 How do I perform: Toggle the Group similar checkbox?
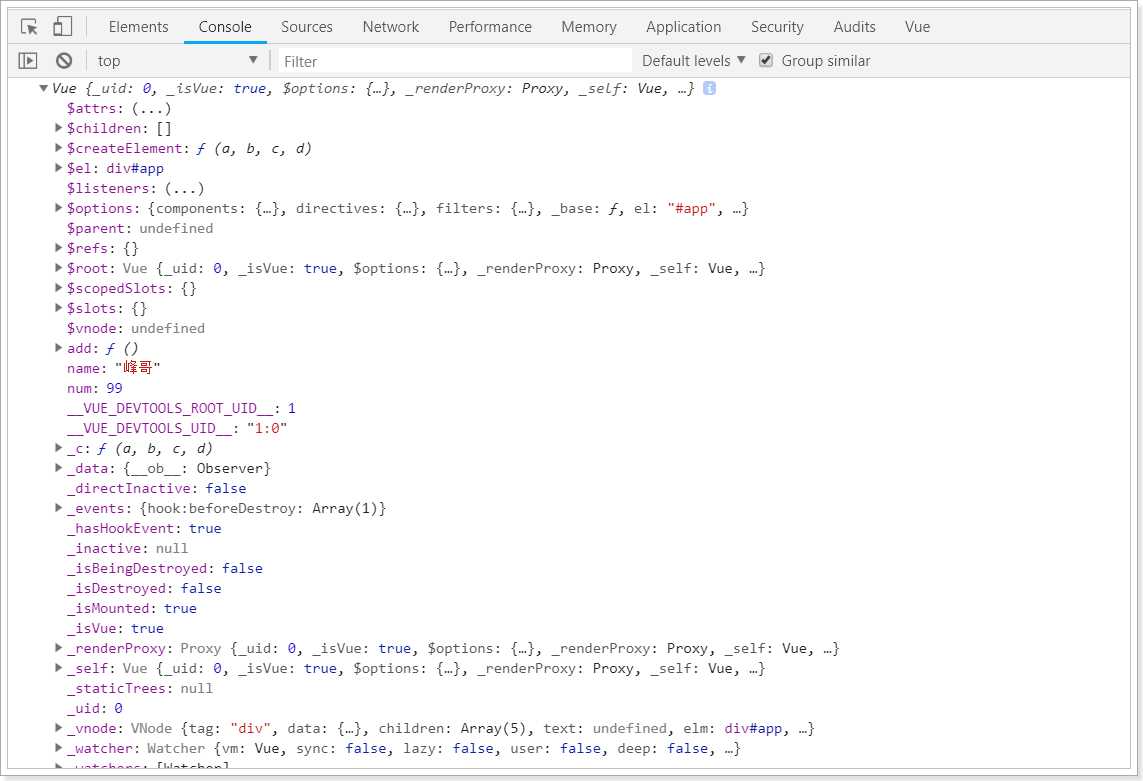[x=765, y=61]
